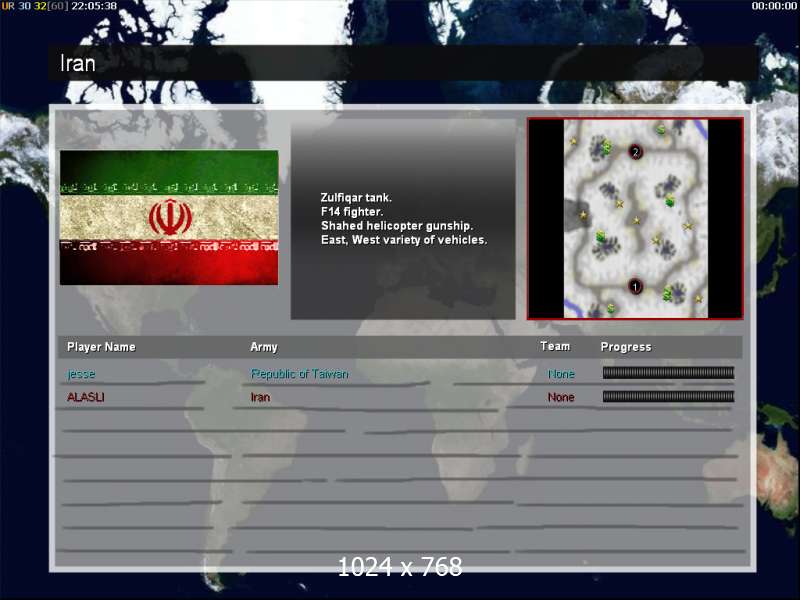Click the UR 30 32 frame rate readout
This screenshot has width=800, height=600.
tap(24, 6)
